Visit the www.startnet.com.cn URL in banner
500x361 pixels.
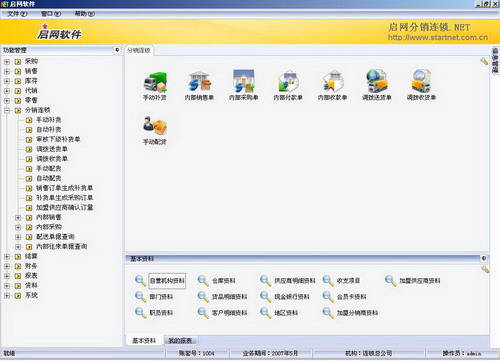(438, 37)
